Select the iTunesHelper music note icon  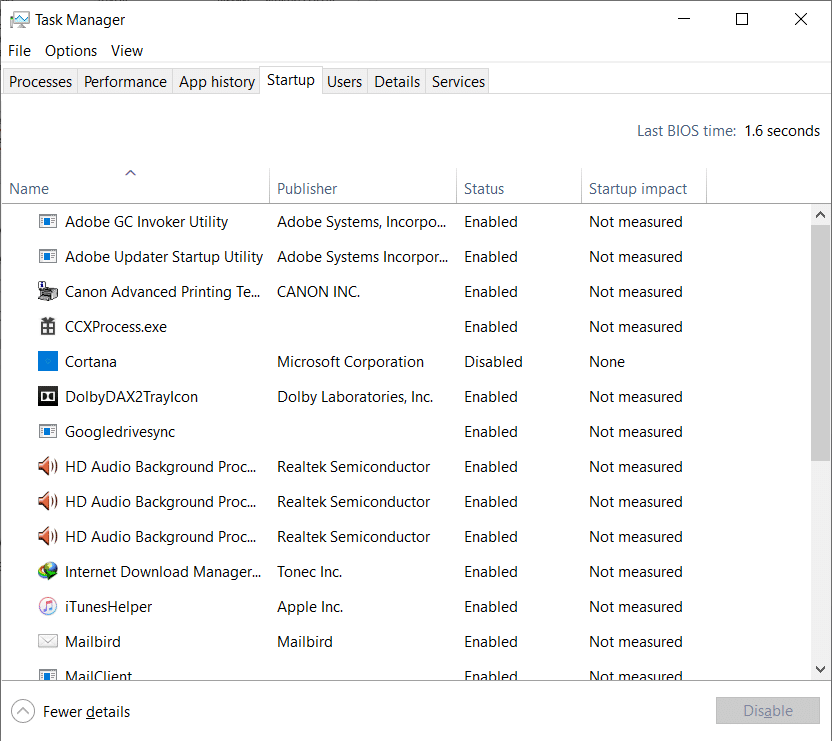tap(48, 607)
